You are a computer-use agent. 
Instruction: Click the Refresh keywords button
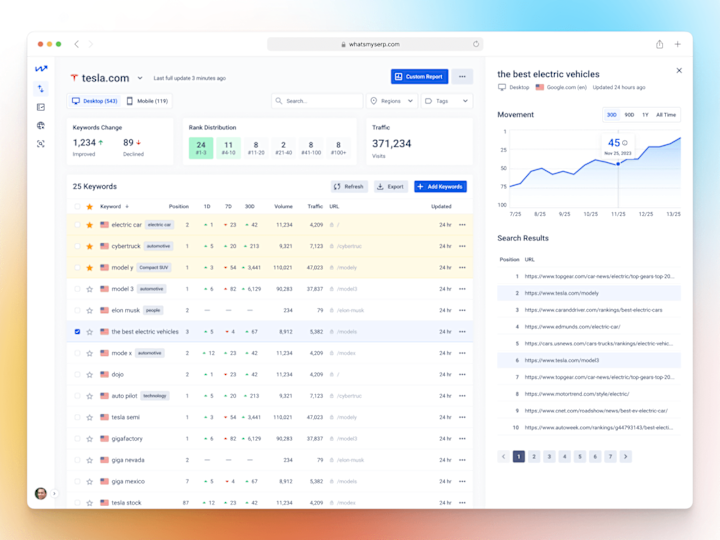tap(349, 186)
